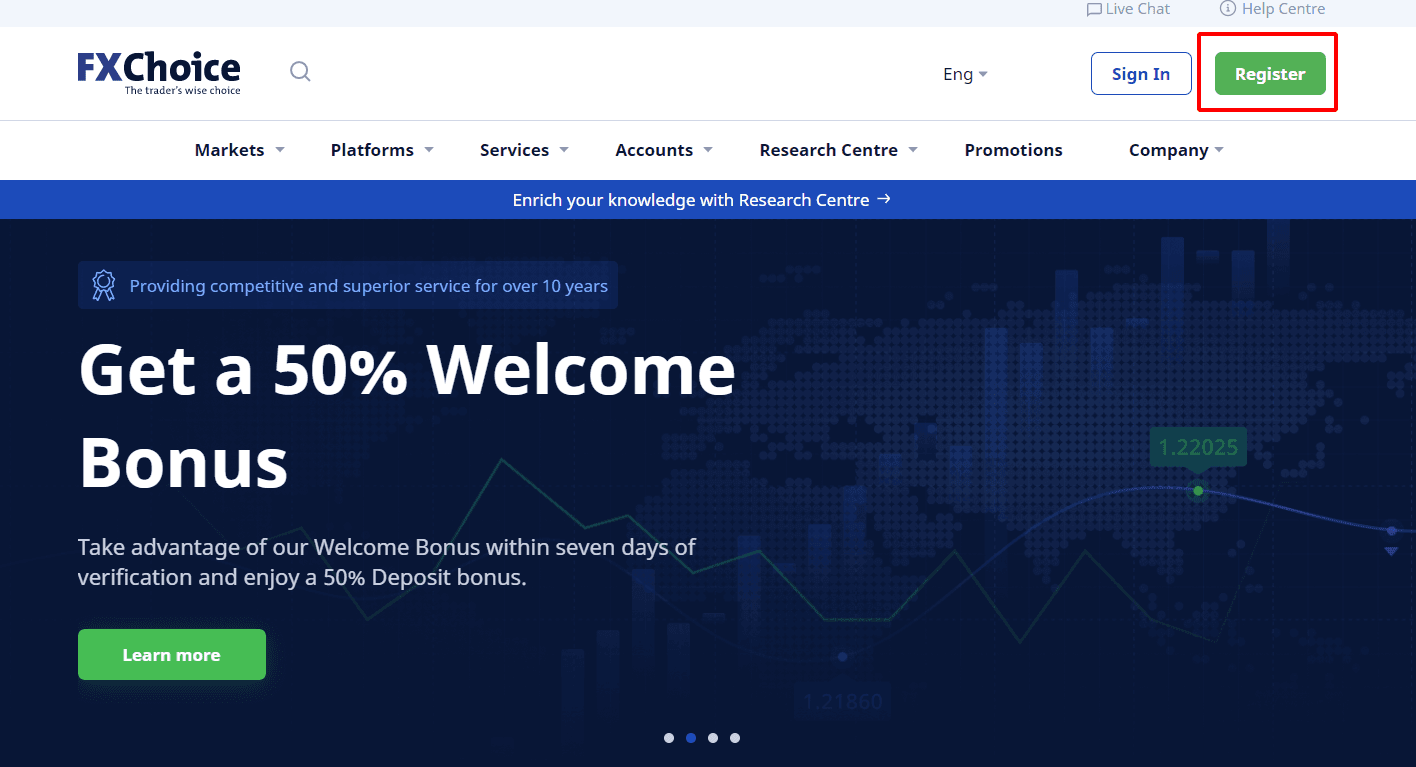Image resolution: width=1416 pixels, height=767 pixels.
Task: Go to the Promotions page
Action: point(1013,150)
